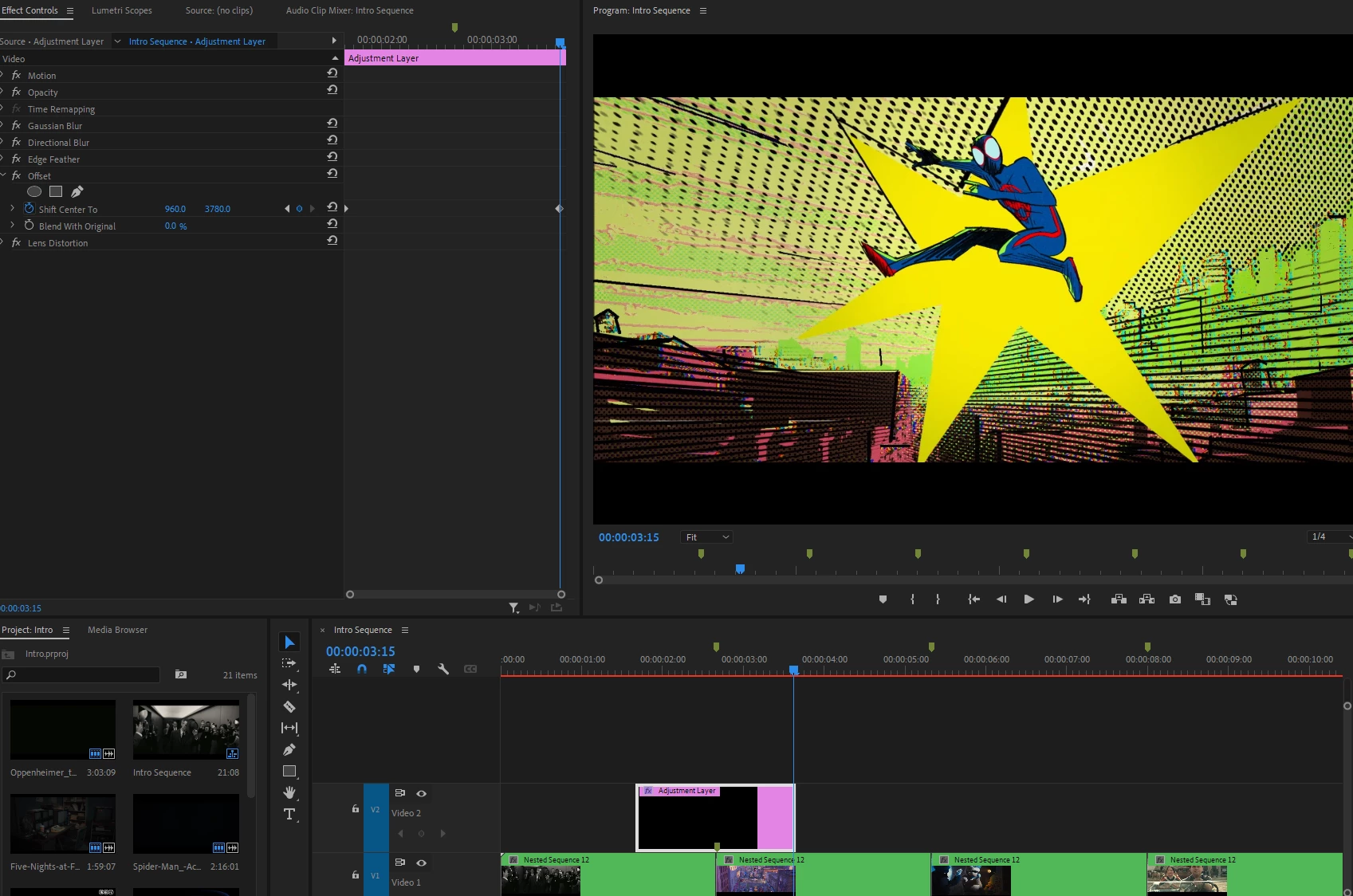The width and height of the screenshot is (1353, 896).
Task: Select the Rectangle tool in the toolbar
Action: coord(289,771)
